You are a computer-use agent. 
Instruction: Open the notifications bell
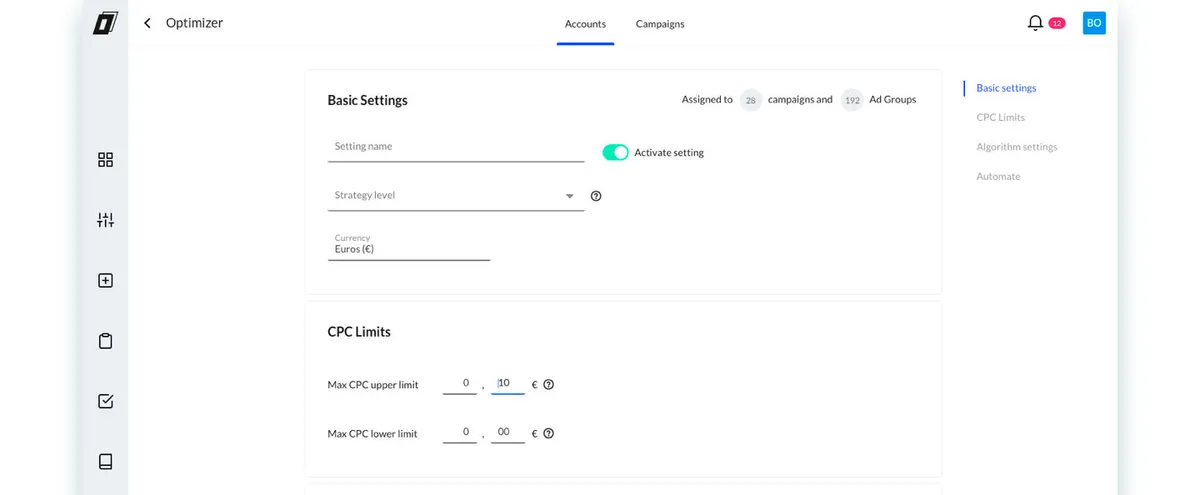(x=1035, y=23)
